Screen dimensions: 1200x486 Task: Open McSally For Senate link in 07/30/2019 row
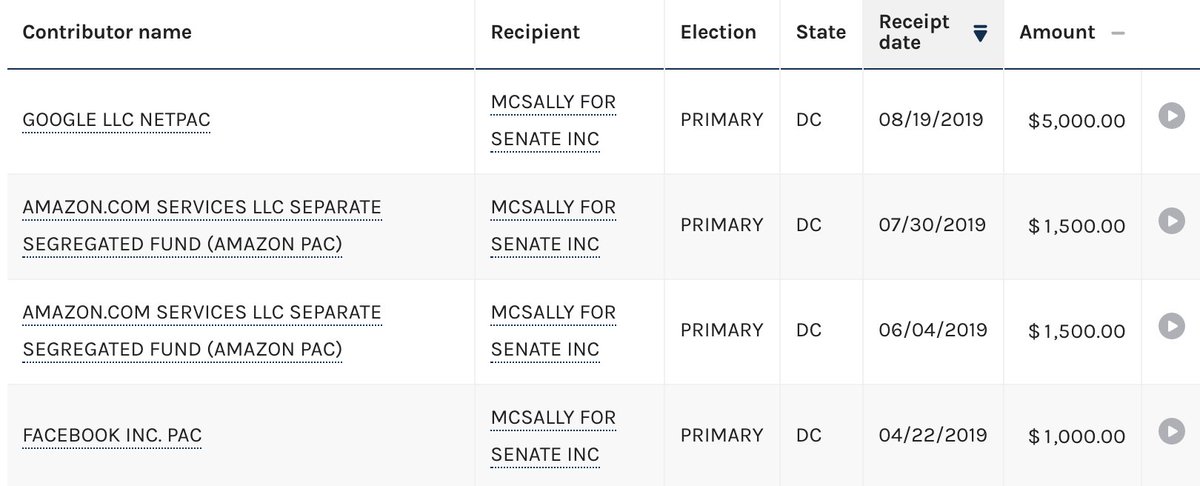point(553,226)
